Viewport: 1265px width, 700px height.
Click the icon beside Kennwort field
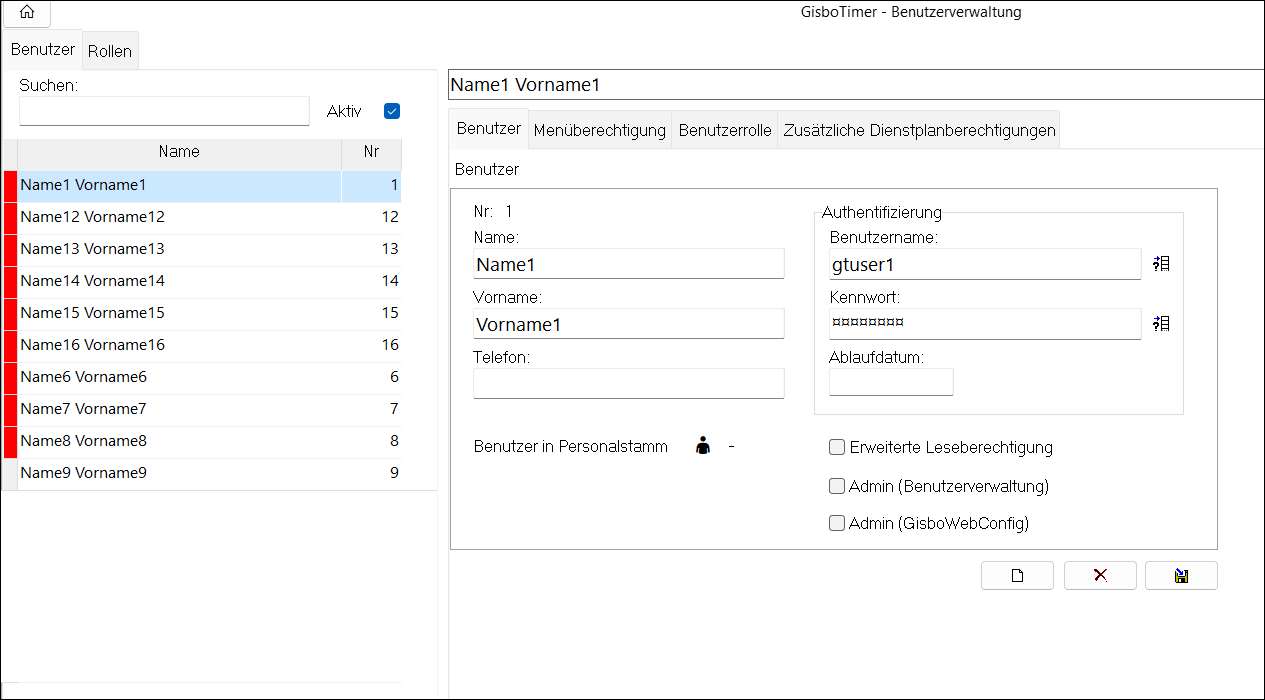pyautogui.click(x=1161, y=324)
